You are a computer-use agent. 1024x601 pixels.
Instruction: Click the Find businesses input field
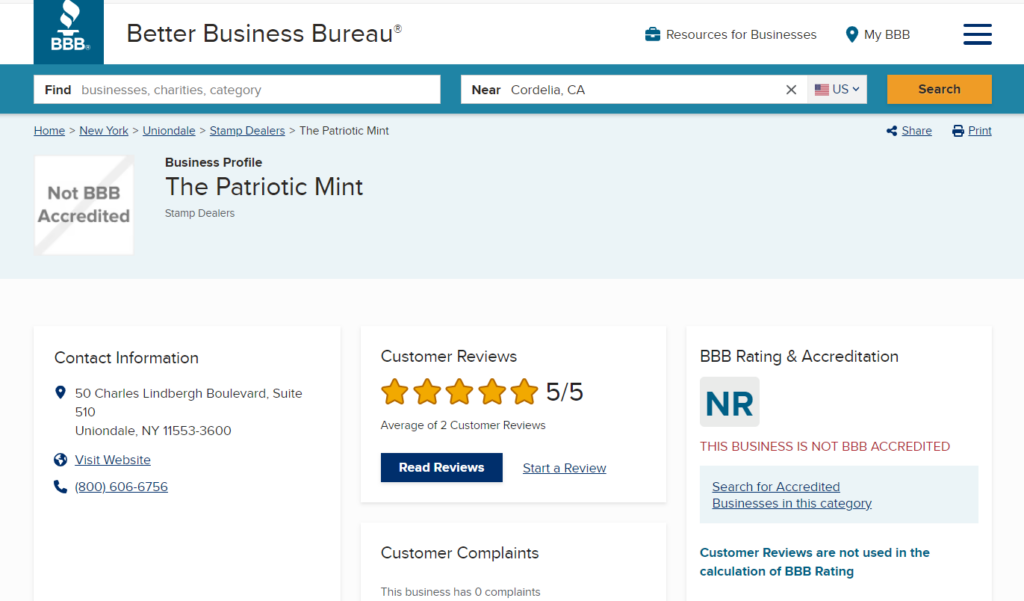pos(237,89)
